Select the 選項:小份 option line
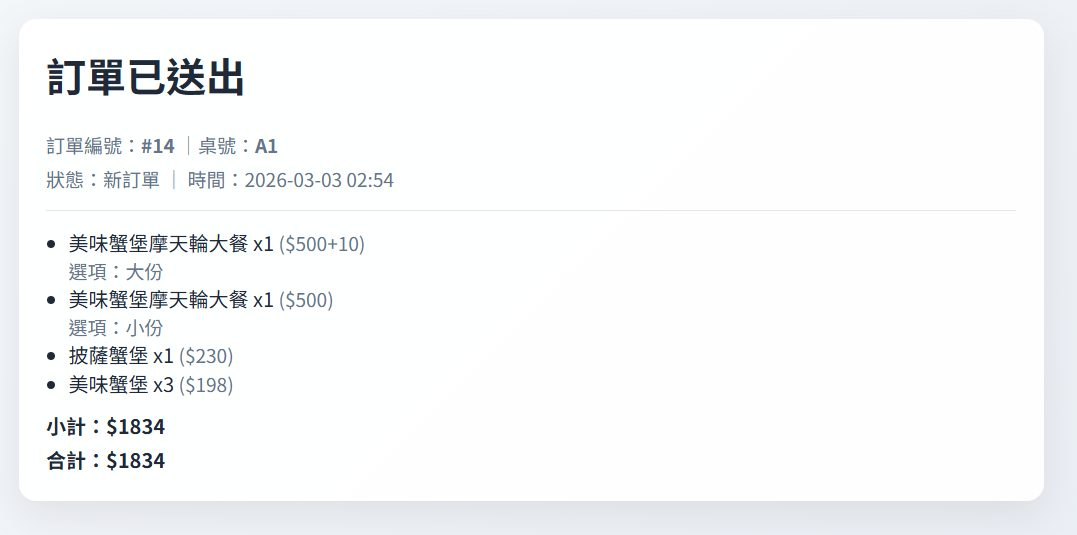The height and width of the screenshot is (535, 1077). [116, 328]
